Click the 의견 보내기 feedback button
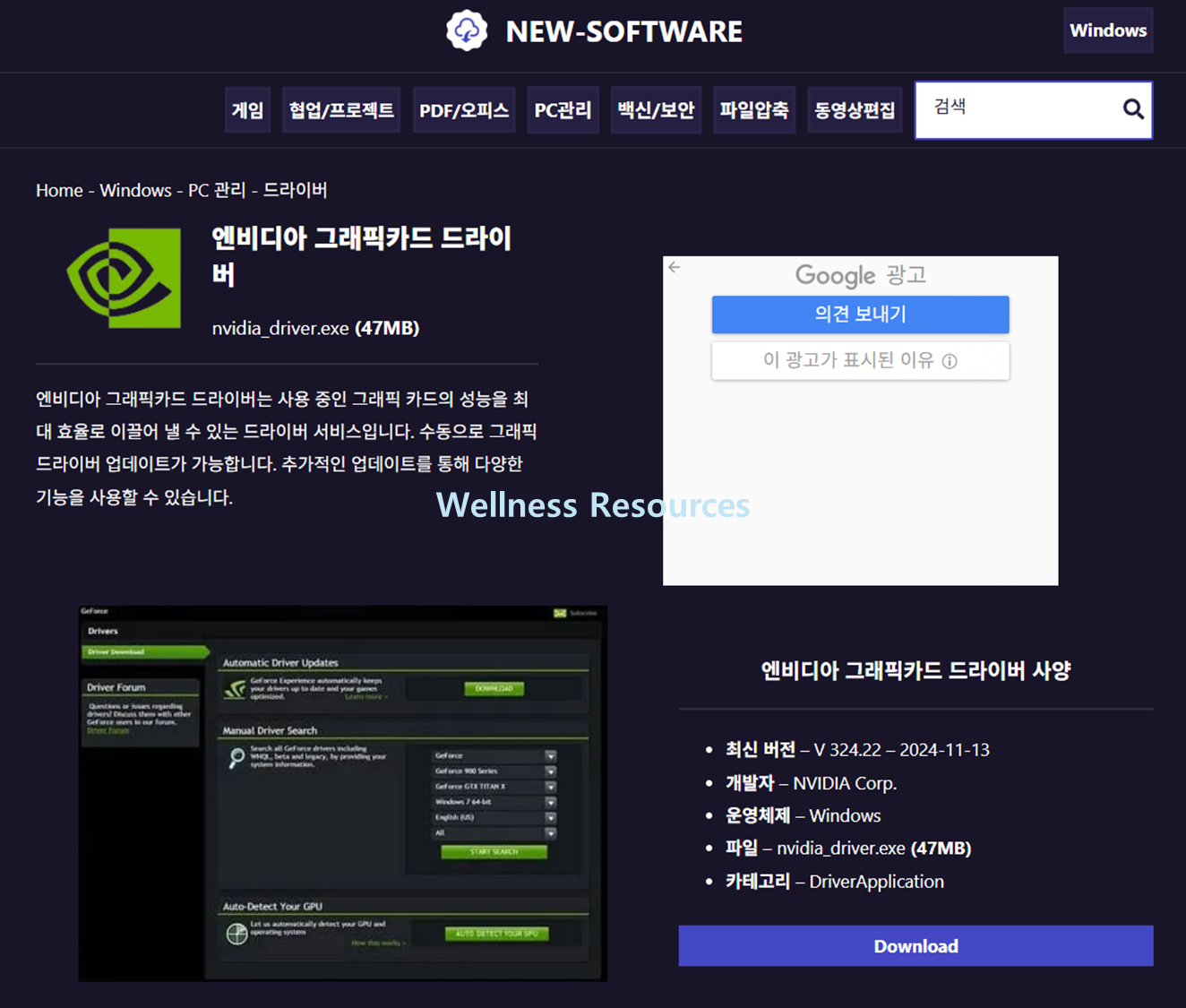 [x=860, y=314]
